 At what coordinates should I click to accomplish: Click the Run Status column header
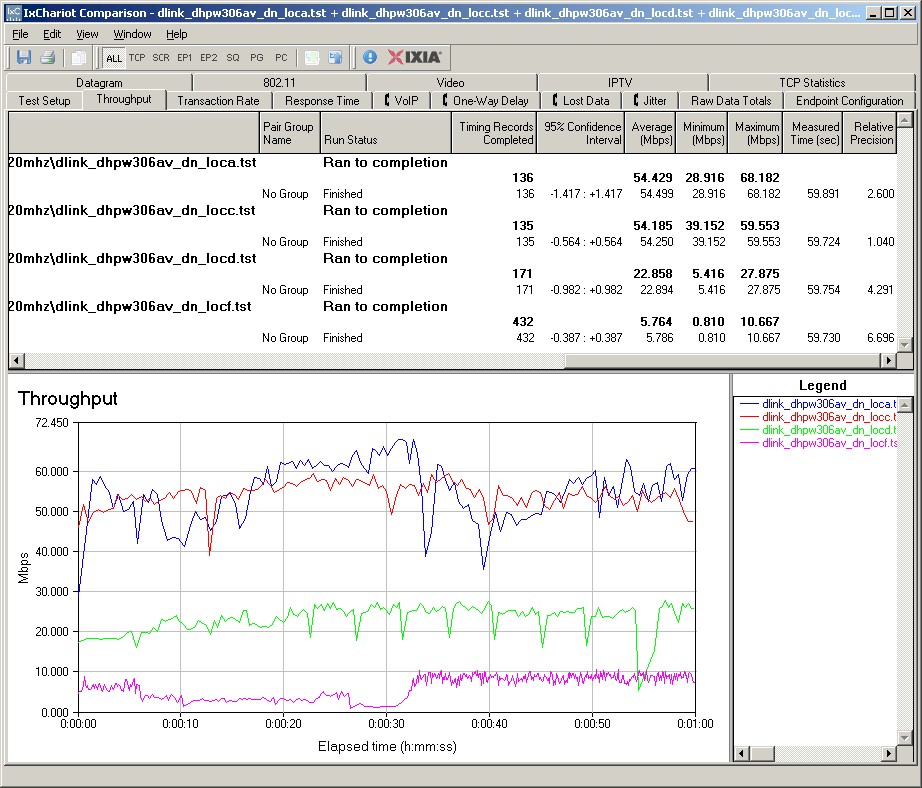pyautogui.click(x=386, y=133)
